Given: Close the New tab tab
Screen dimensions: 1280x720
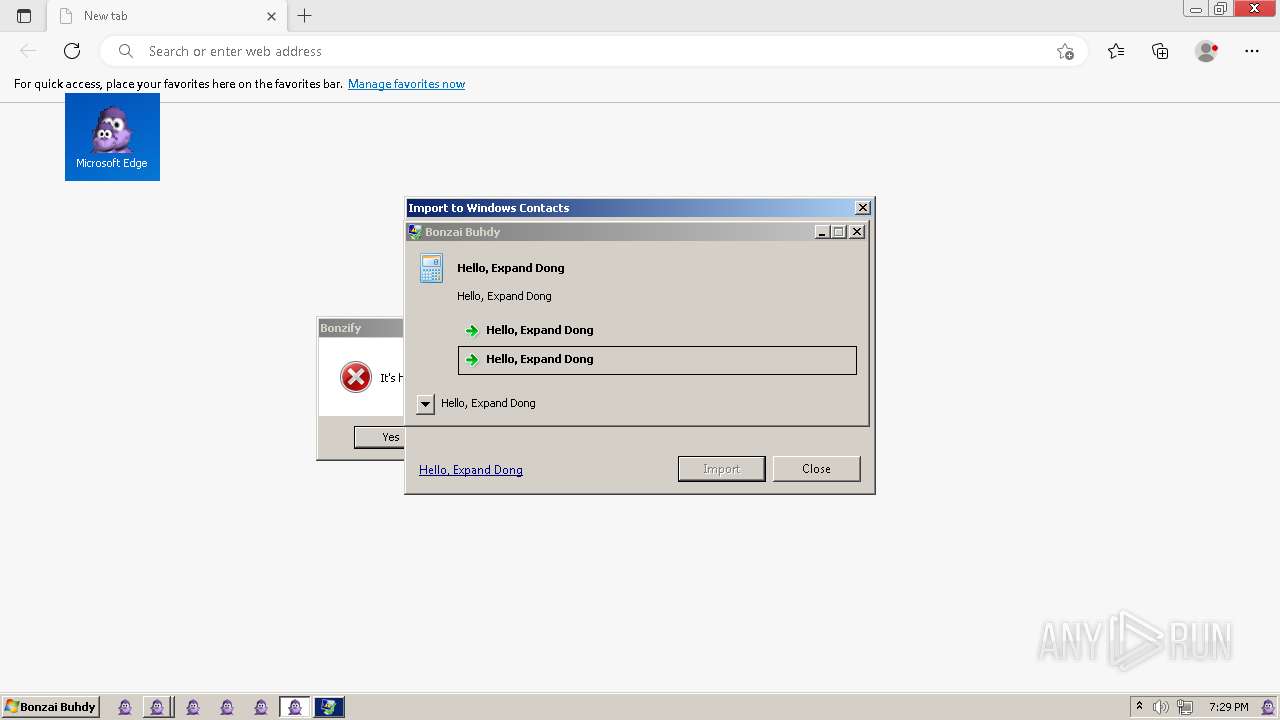Looking at the screenshot, I should click(271, 16).
